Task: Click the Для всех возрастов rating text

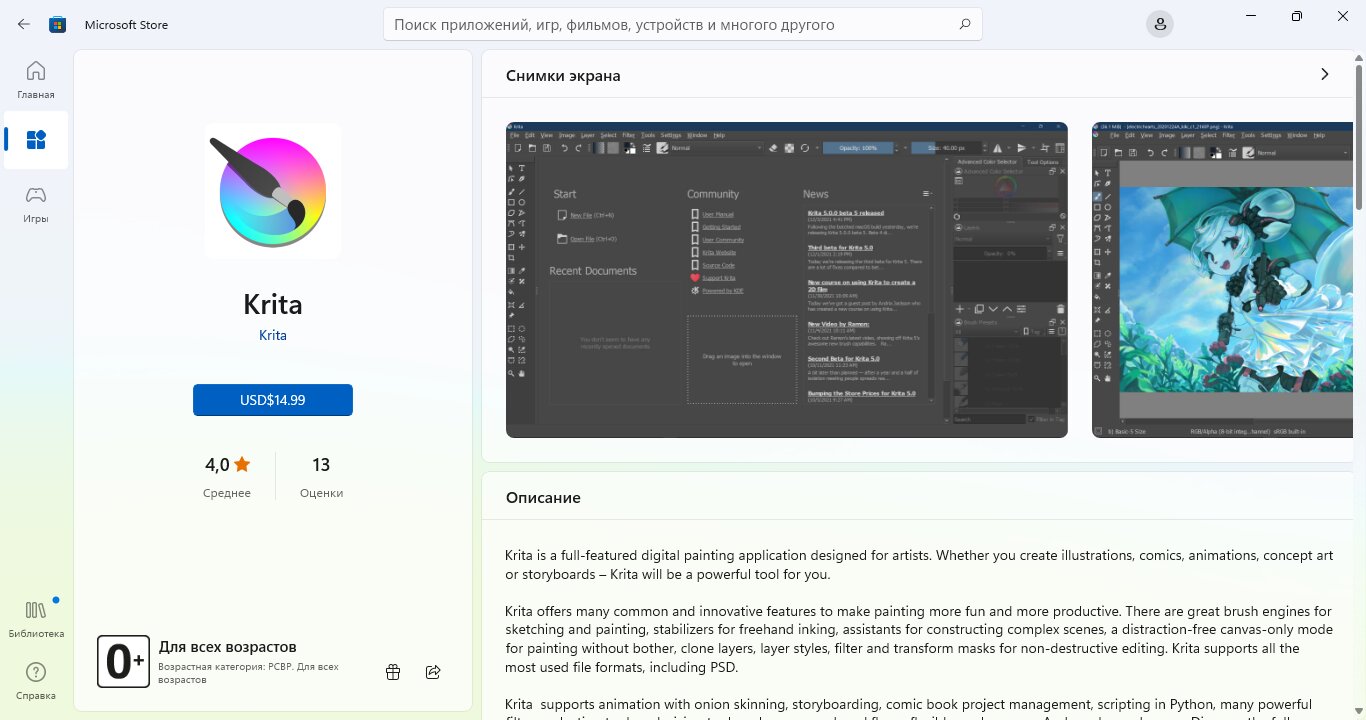Action: [x=228, y=646]
